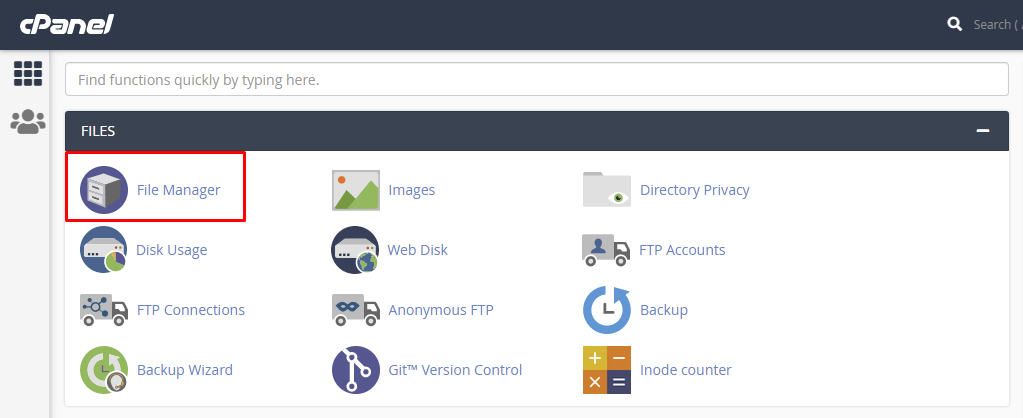Image resolution: width=1023 pixels, height=418 pixels.
Task: Open the FTP Connections icon
Action: tap(104, 310)
